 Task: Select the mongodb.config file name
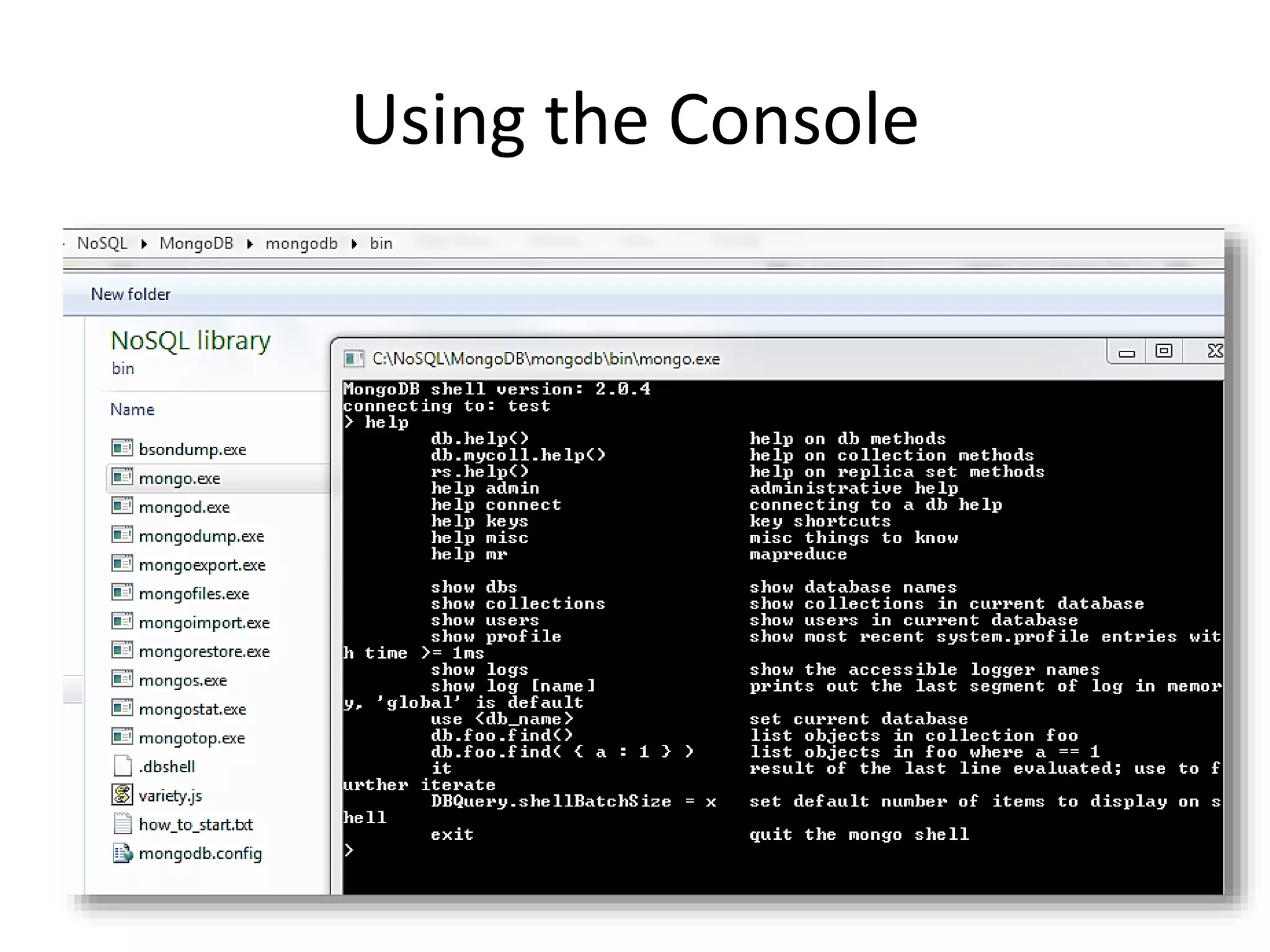[x=200, y=854]
